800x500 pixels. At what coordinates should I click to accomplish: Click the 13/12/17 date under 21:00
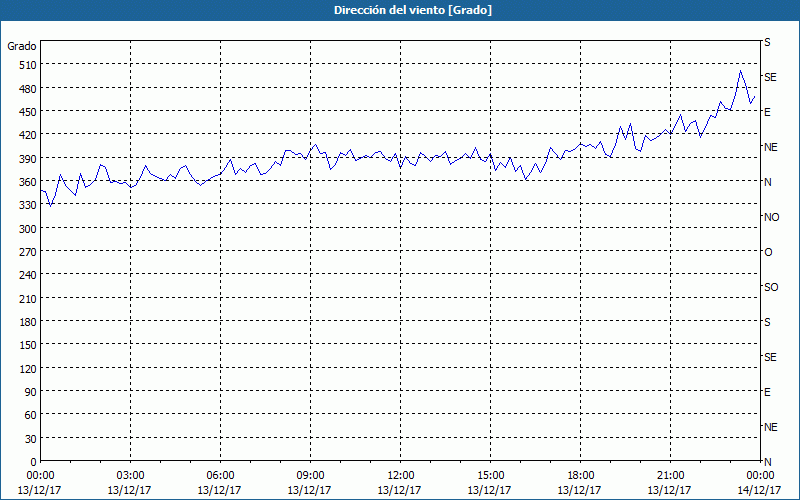pyautogui.click(x=669, y=490)
